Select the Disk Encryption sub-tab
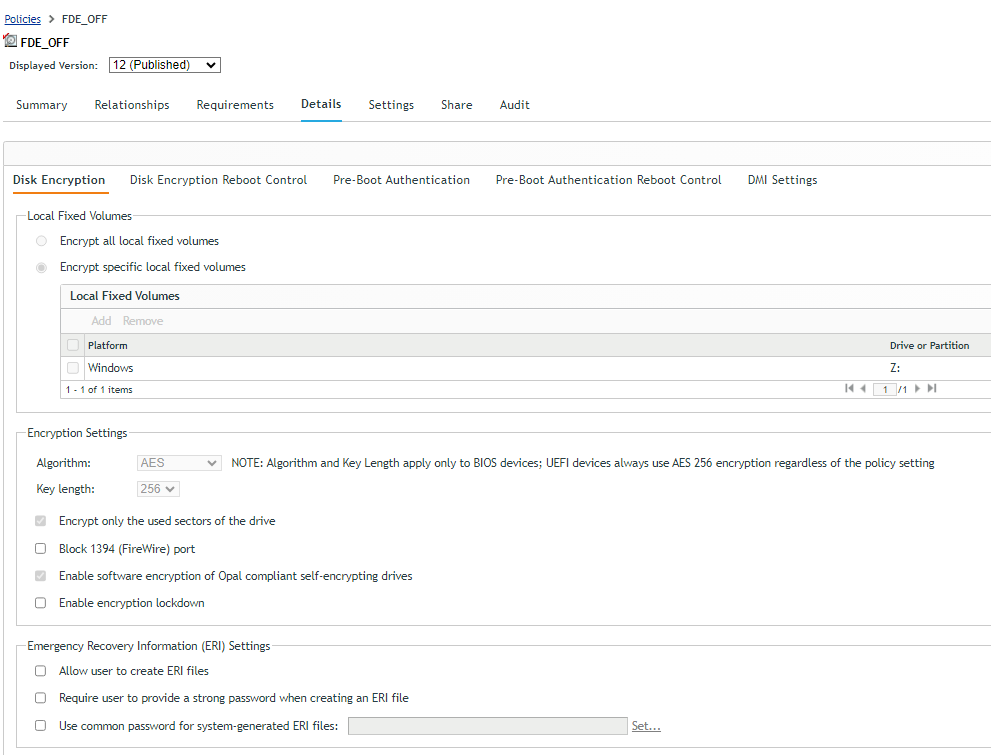The height and width of the screenshot is (755, 991). pyautogui.click(x=59, y=180)
